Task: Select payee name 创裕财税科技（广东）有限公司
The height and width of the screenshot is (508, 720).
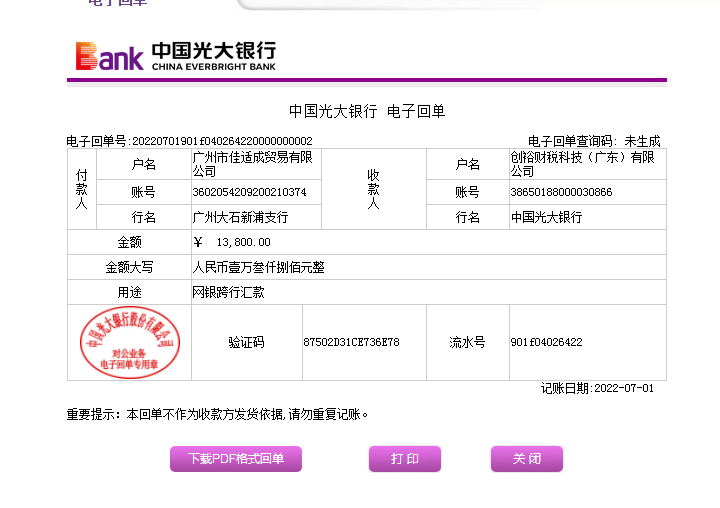Action: point(582,164)
